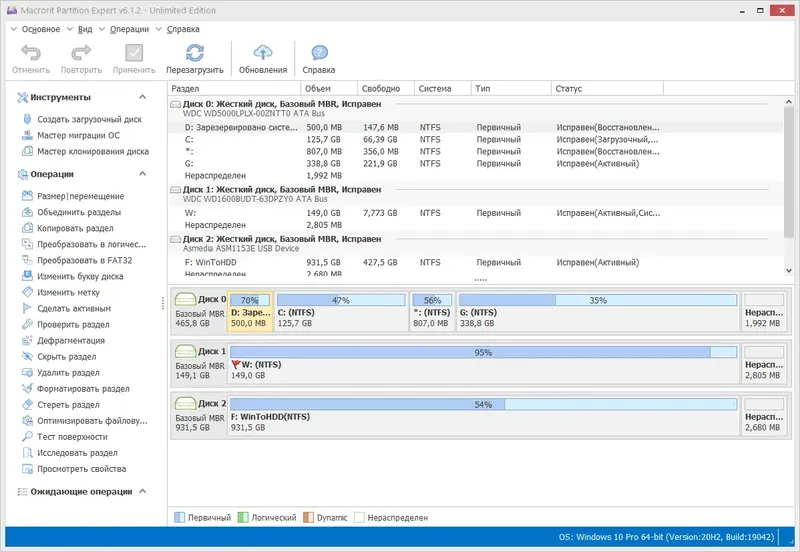Sort by the Раздел column header

[x=234, y=88]
